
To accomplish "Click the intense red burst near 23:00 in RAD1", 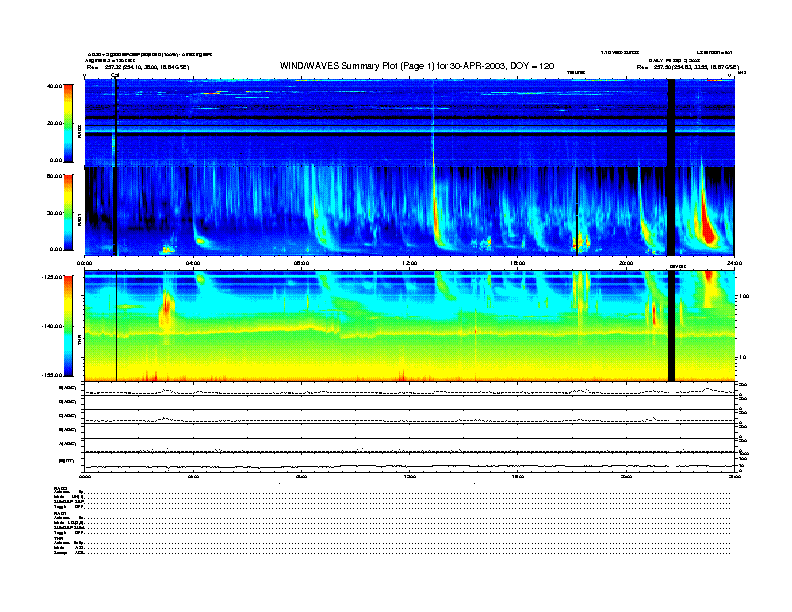I will click(707, 225).
